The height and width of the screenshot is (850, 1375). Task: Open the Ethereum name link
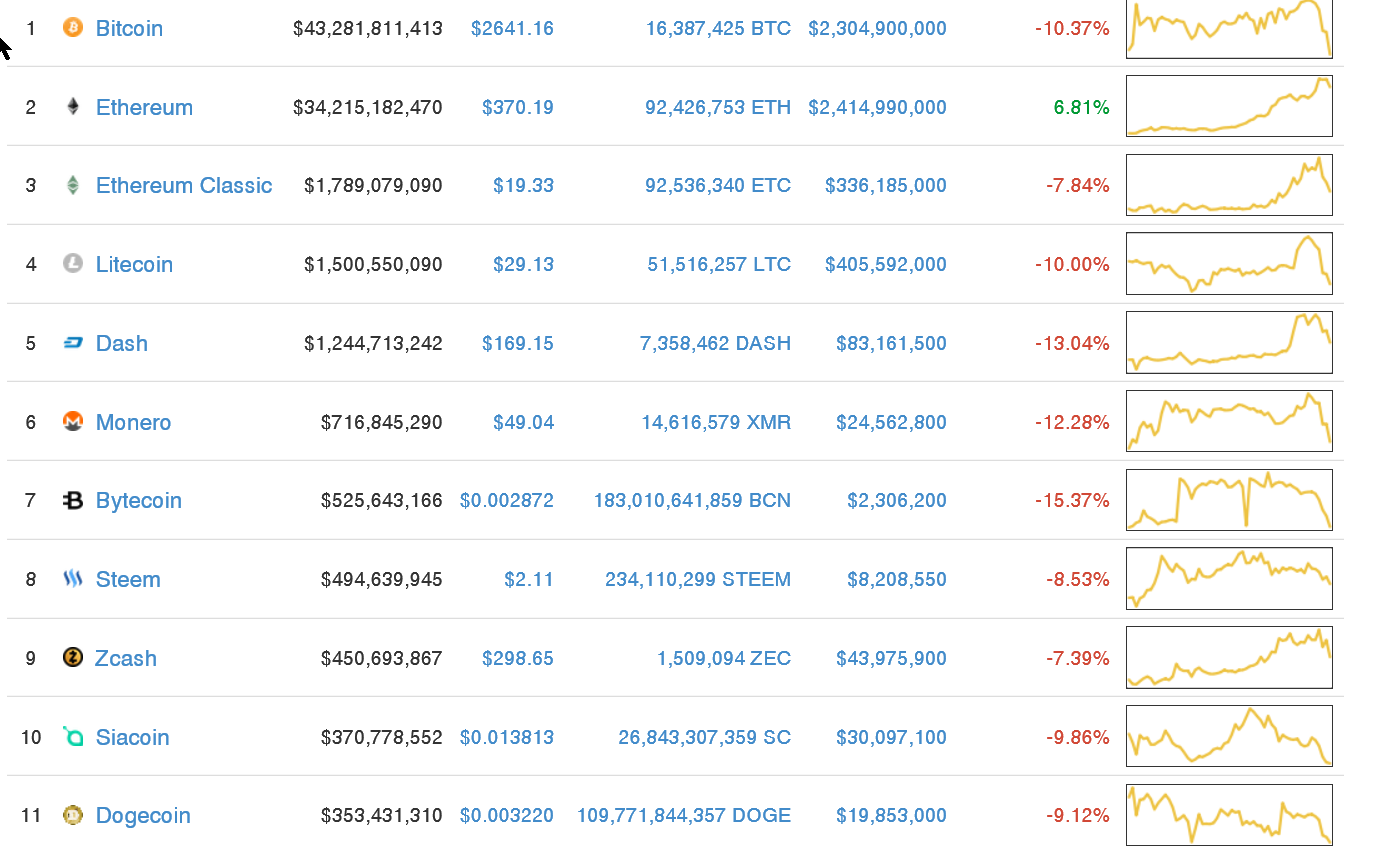(144, 107)
